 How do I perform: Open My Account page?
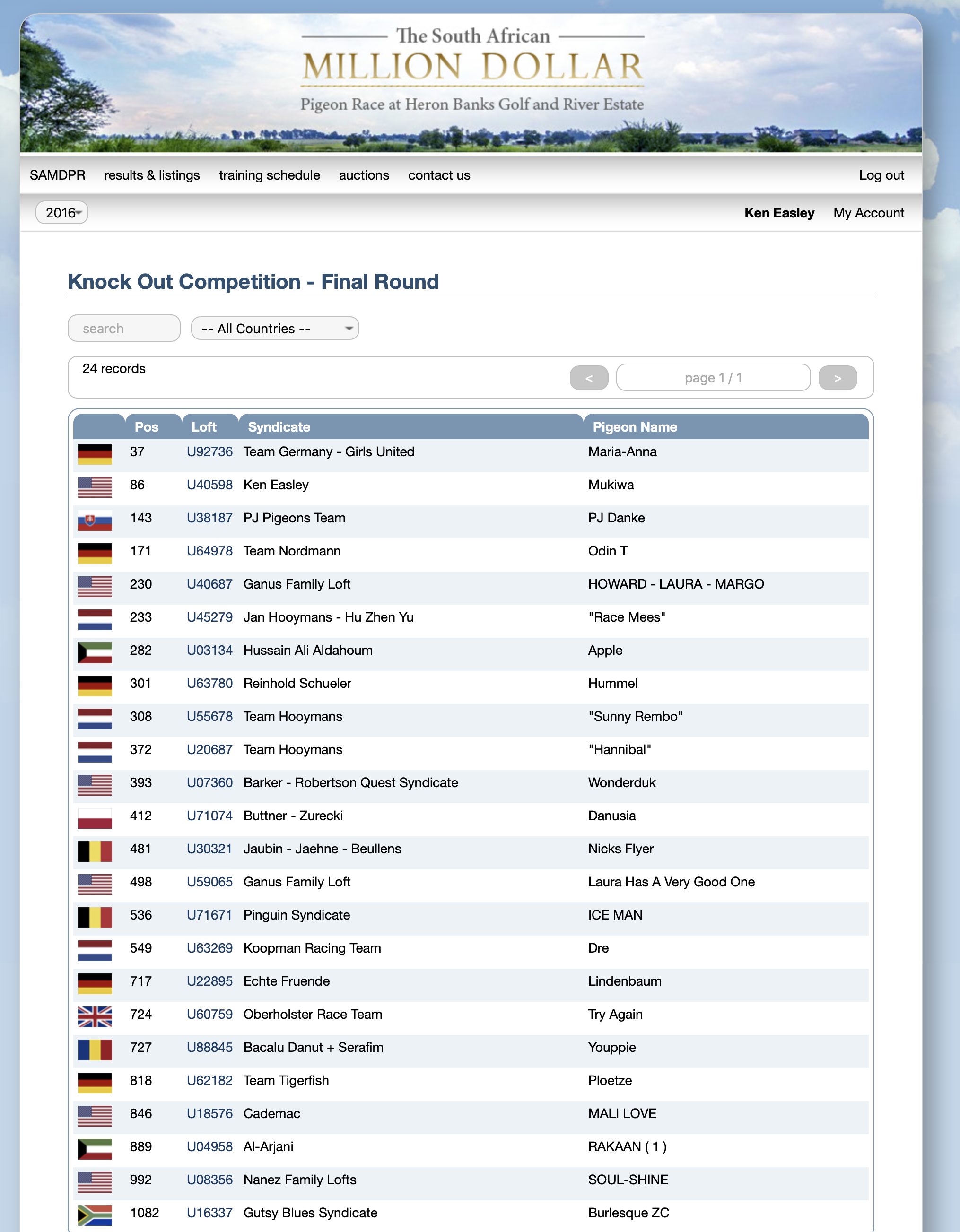coord(868,213)
